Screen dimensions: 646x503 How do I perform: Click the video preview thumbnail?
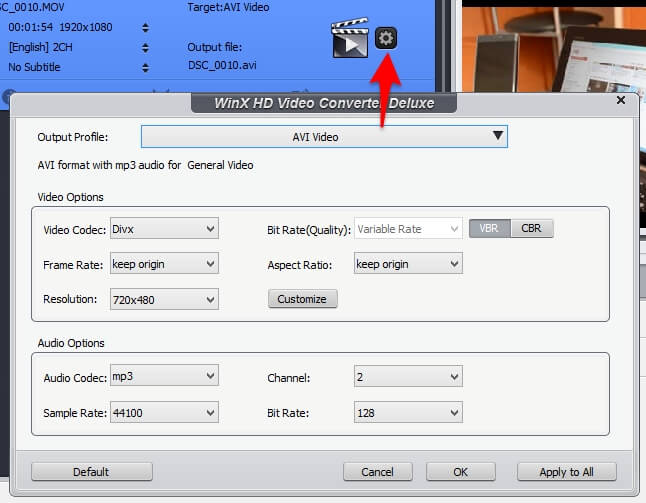pyautogui.click(x=554, y=49)
